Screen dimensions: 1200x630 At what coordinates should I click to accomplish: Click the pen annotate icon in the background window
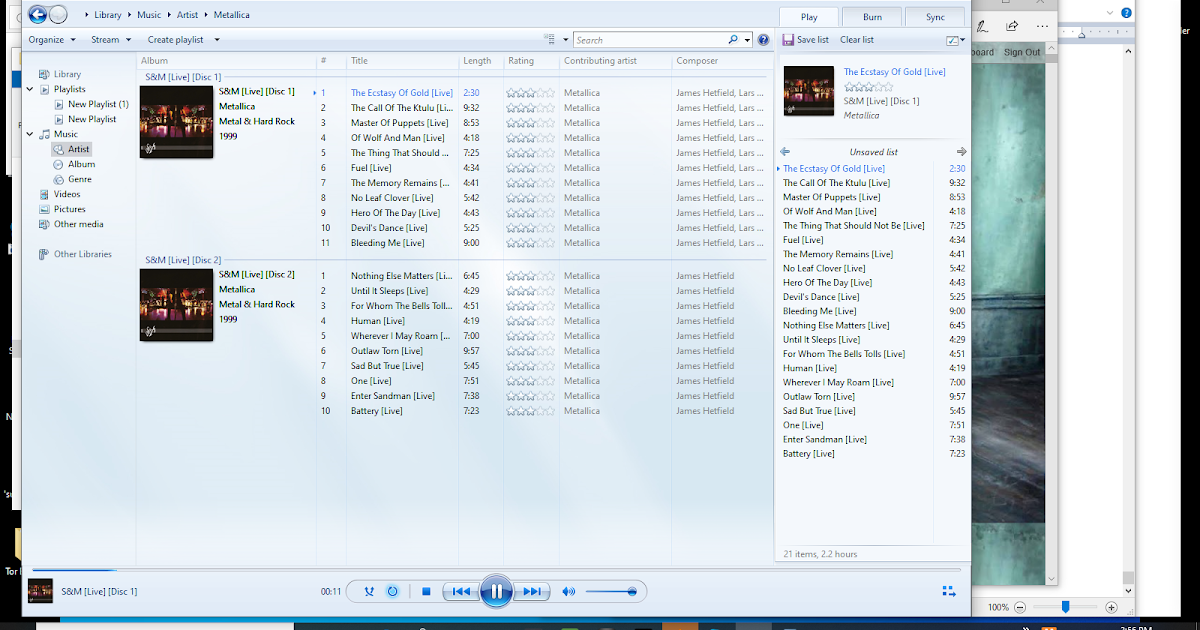(982, 26)
